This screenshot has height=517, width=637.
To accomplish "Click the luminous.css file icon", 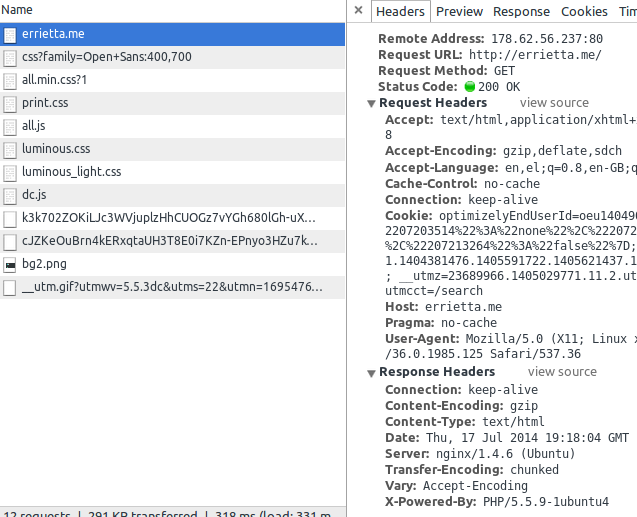I will pos(10,149).
